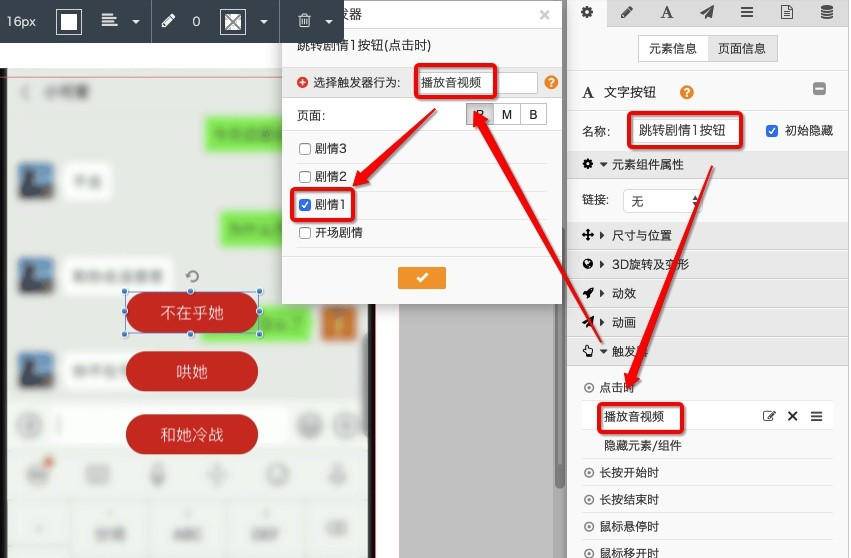The image size is (851, 558).
Task: Open the paper plane animation tab
Action: coord(707,12)
